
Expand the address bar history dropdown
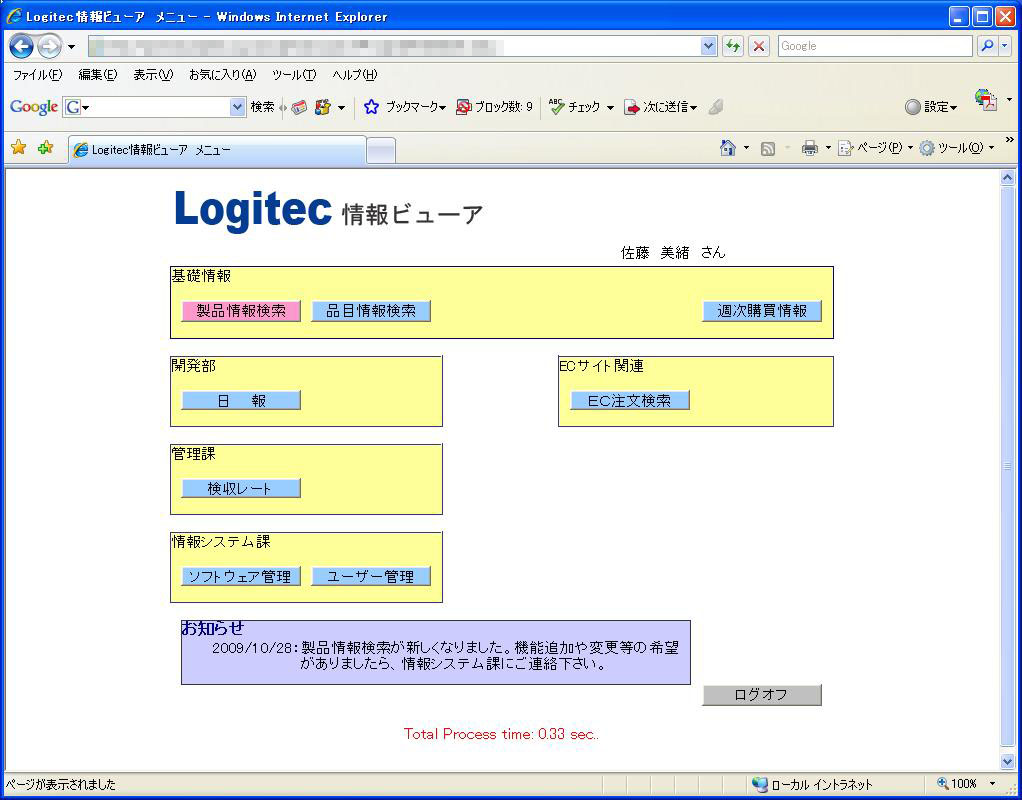click(708, 46)
